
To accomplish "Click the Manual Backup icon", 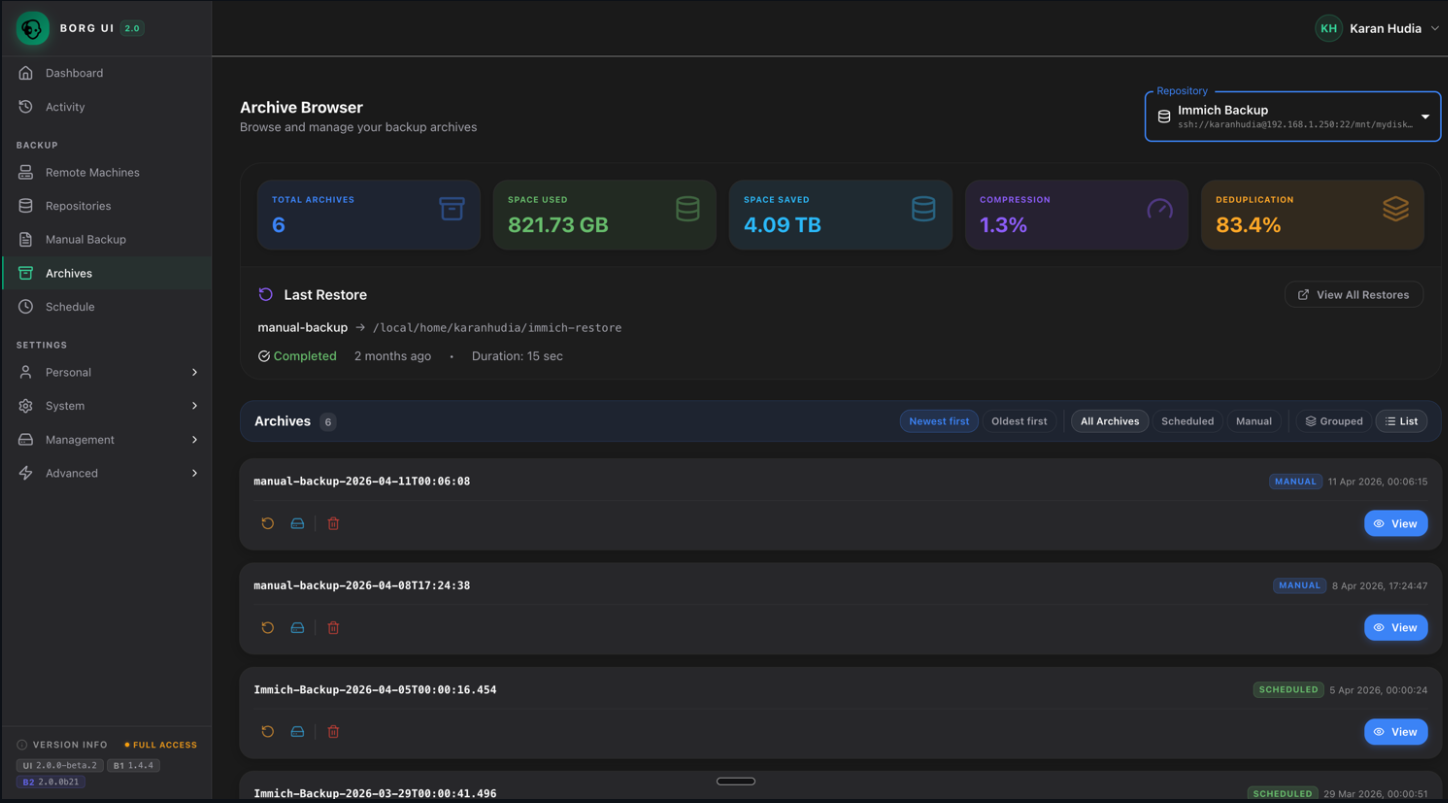I will coord(24,239).
